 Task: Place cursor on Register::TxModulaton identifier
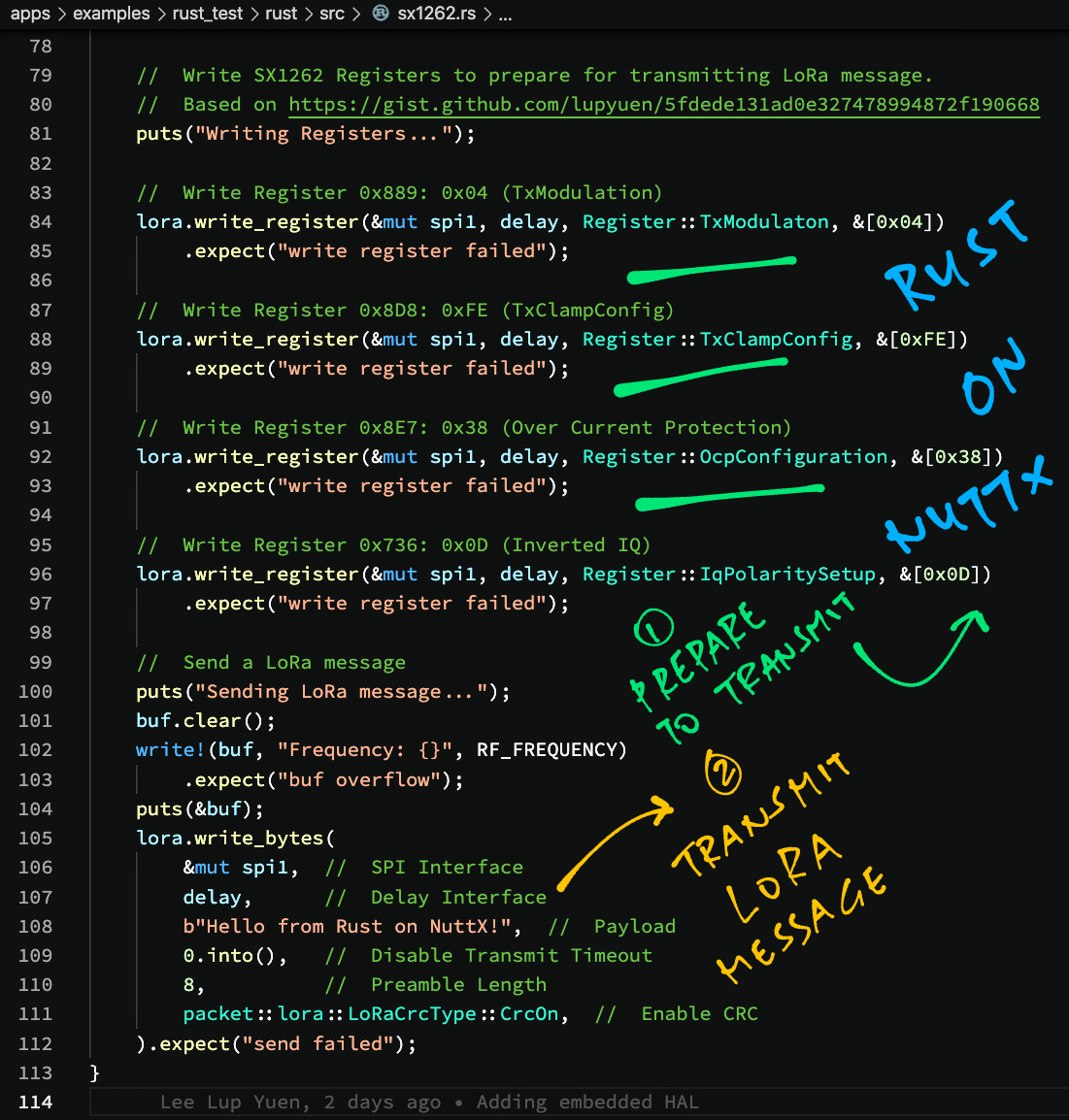pos(763,222)
